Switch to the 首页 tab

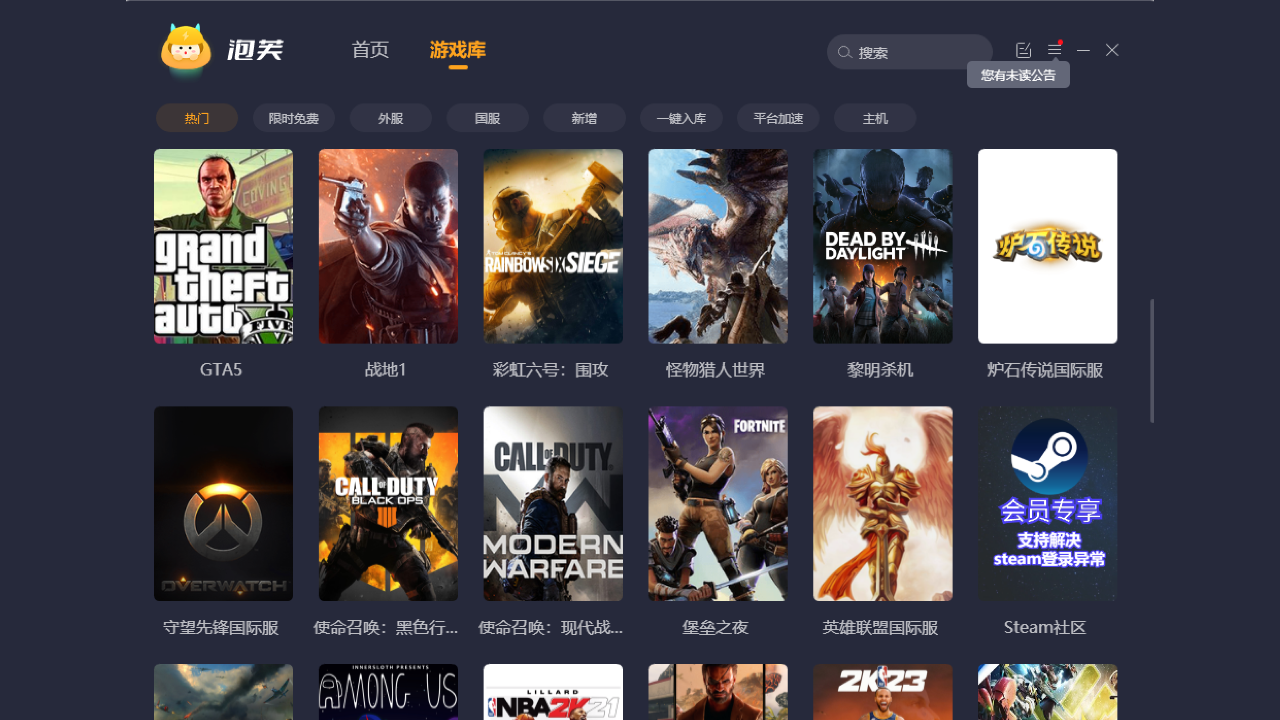click(370, 50)
